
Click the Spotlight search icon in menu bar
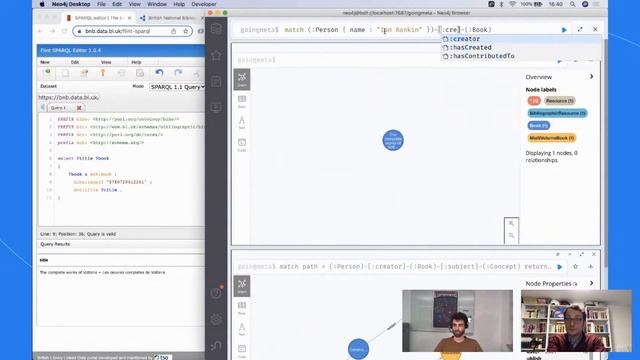point(573,4)
